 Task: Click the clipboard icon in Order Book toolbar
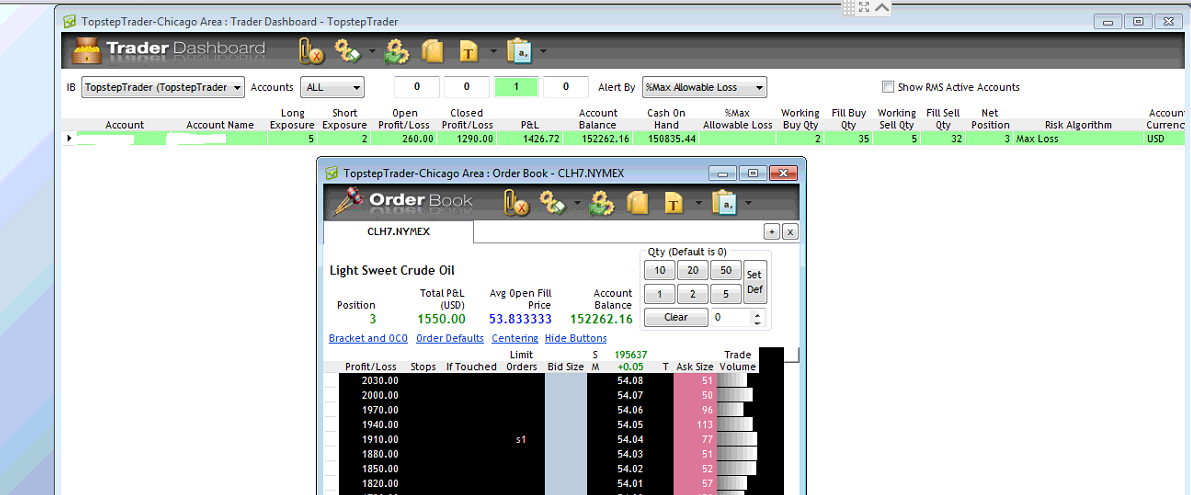pos(725,202)
